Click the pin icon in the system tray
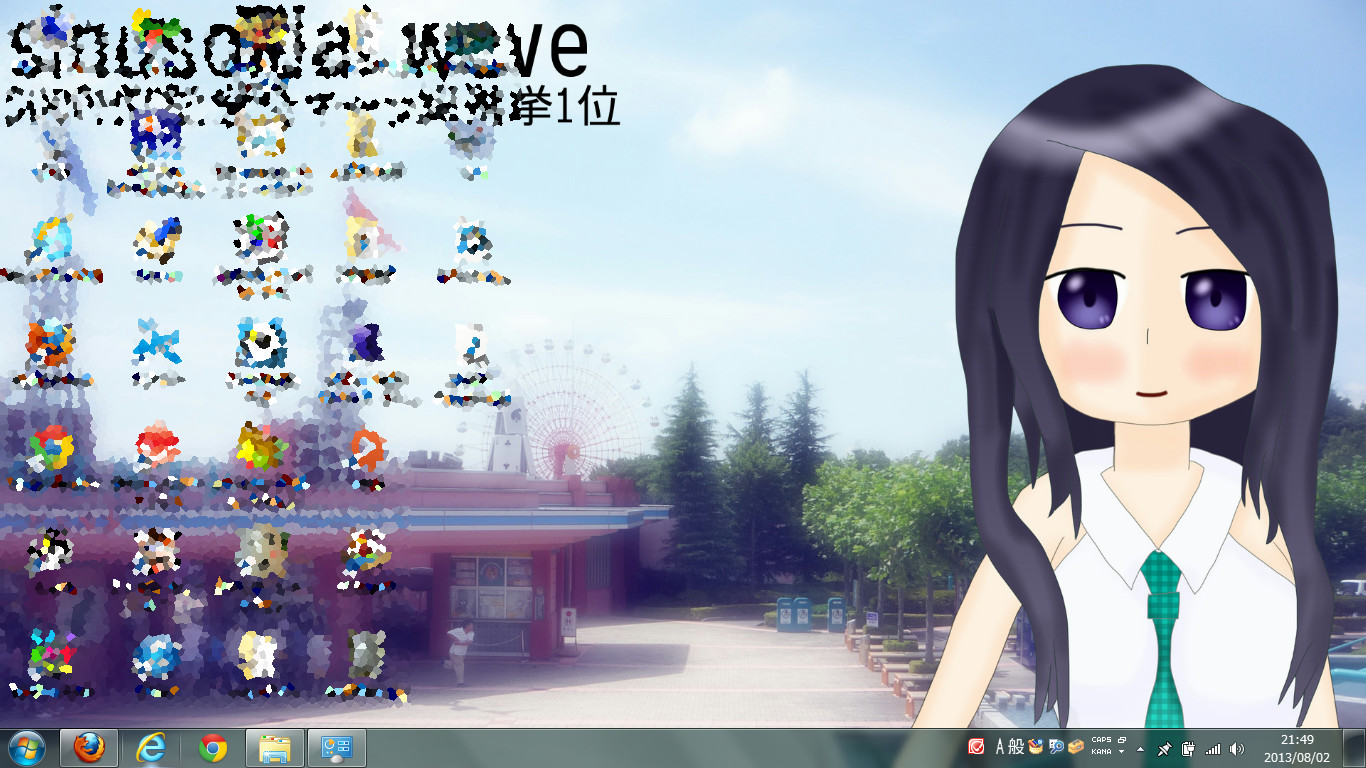The image size is (1366, 768). 1165,748
